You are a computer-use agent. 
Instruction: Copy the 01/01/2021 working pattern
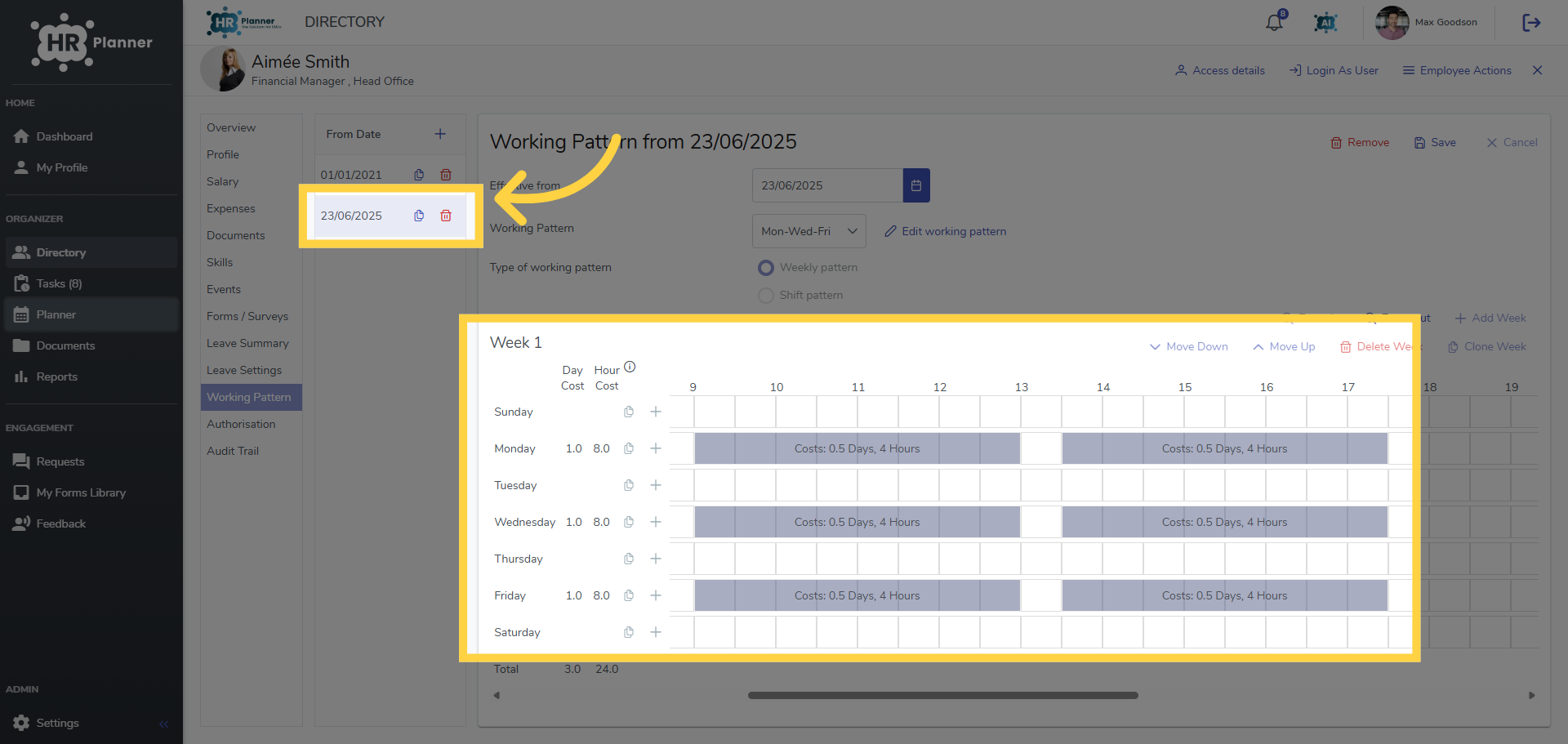(x=419, y=175)
